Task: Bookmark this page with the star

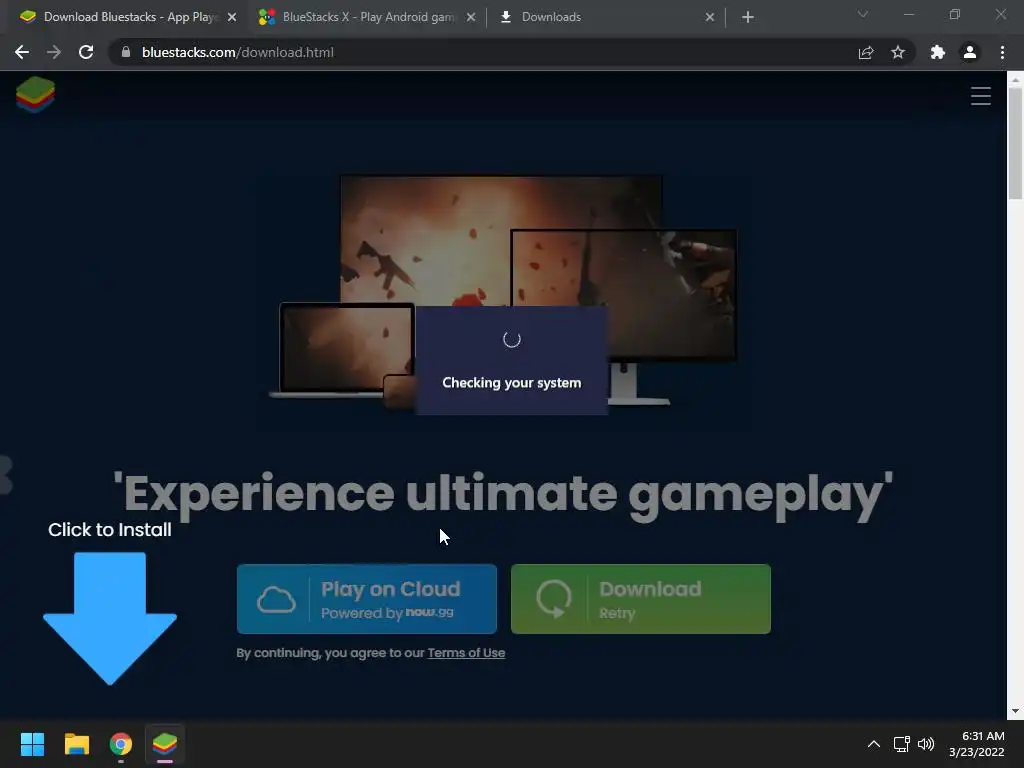Action: click(898, 52)
